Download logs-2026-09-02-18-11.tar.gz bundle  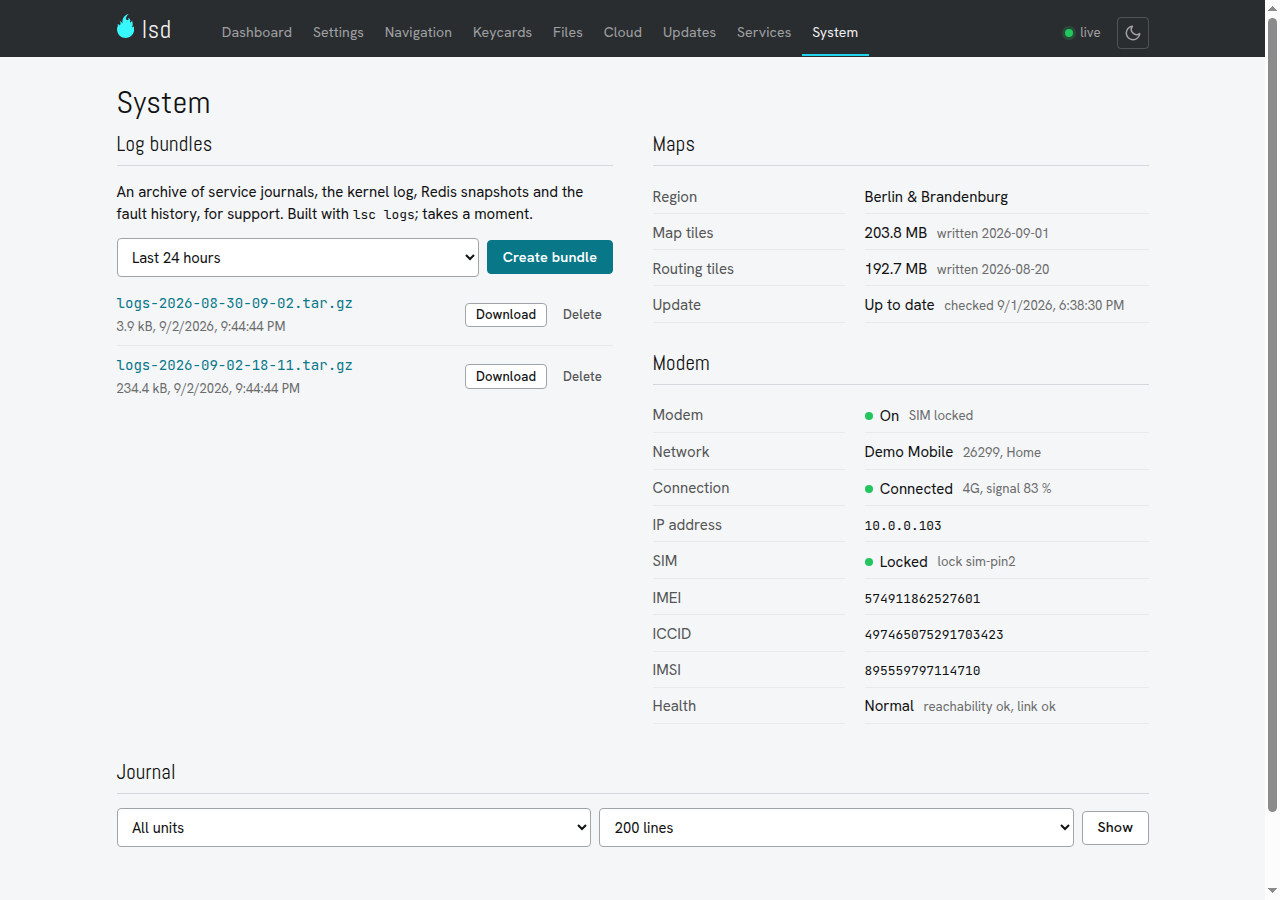pos(506,376)
